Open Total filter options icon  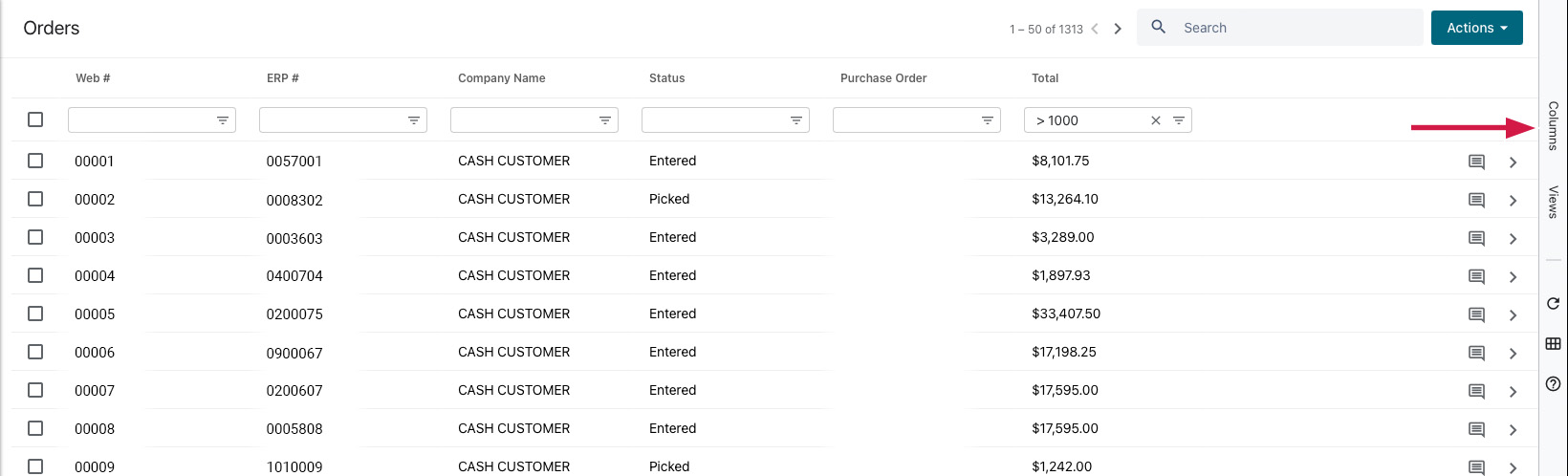(1179, 120)
